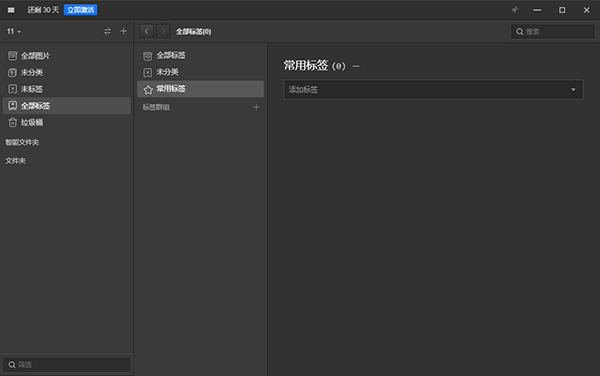Select 全部图片 in the left sidebar
The height and width of the screenshot is (376, 600).
coord(67,56)
